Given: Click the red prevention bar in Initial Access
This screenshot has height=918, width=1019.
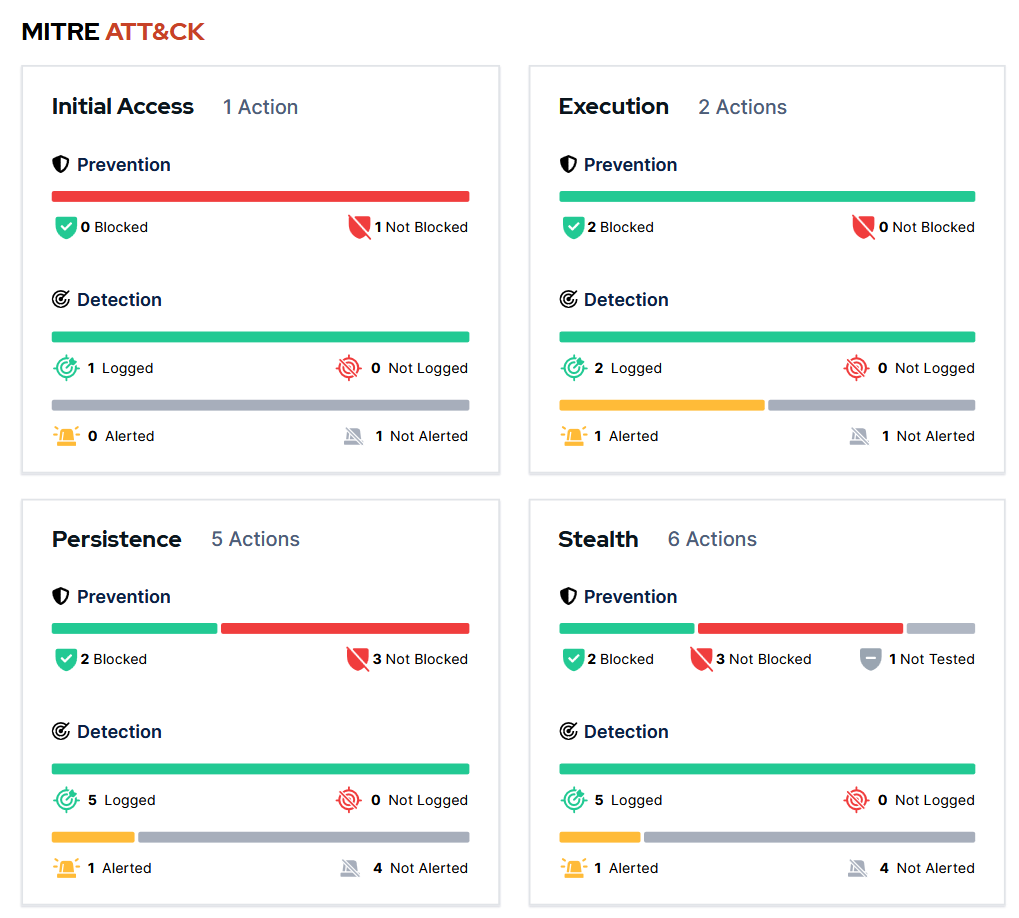Looking at the screenshot, I should coord(261,196).
